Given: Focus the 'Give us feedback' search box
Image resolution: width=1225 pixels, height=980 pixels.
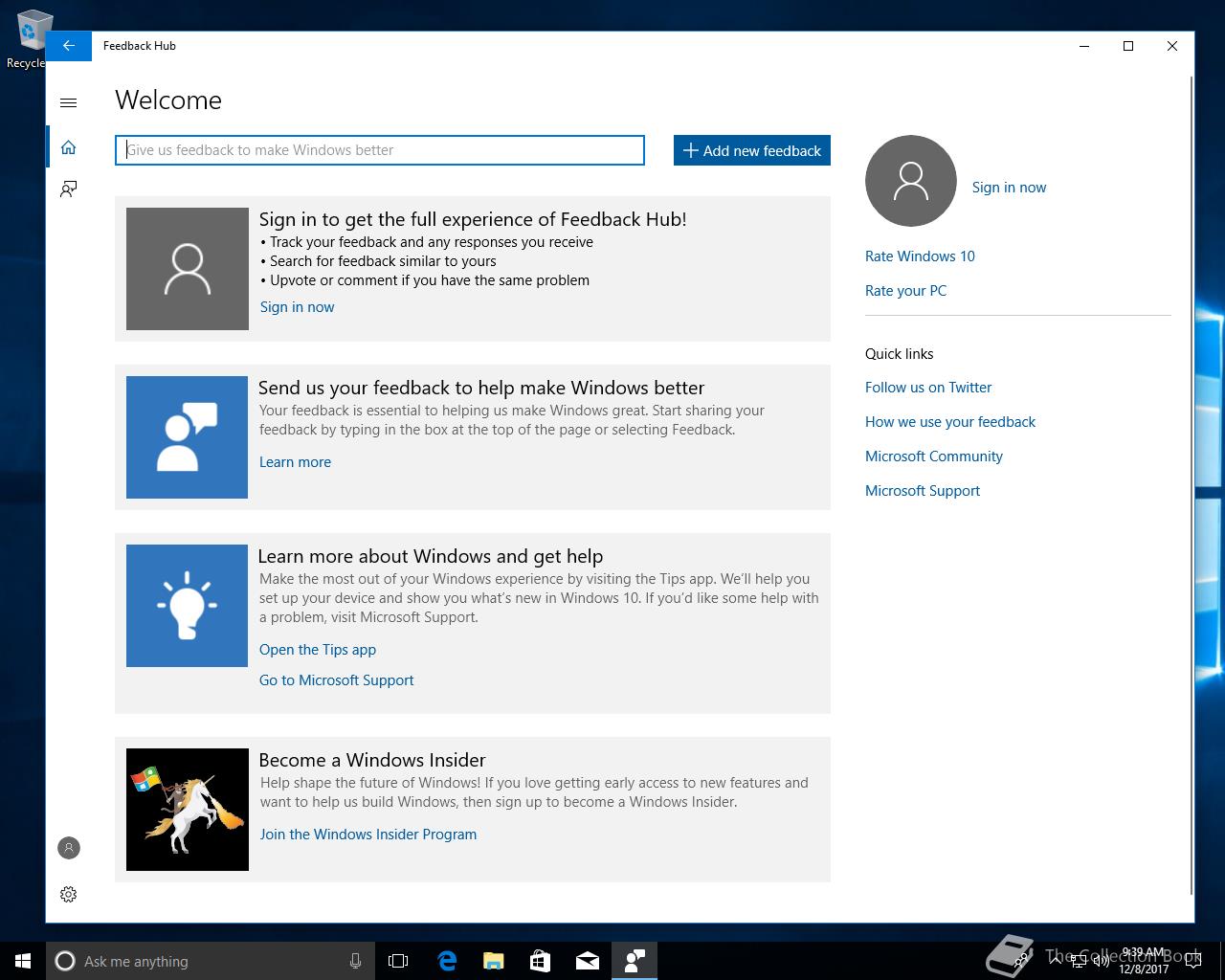Looking at the screenshot, I should click(x=380, y=150).
